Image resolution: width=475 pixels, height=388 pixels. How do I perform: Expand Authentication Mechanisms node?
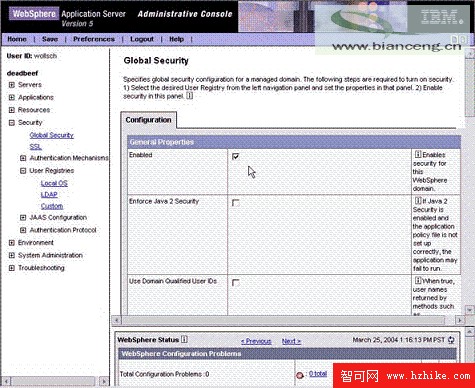pos(23,158)
